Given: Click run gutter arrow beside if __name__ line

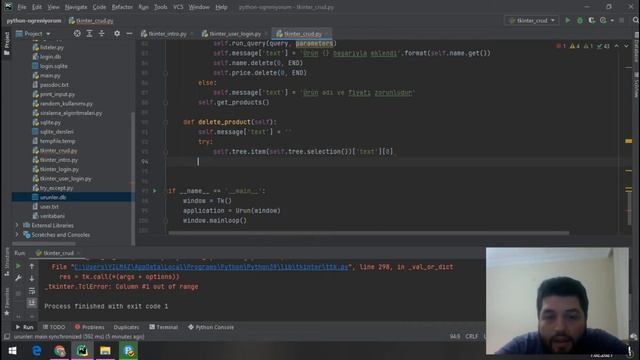Looking at the screenshot, I should click(x=154, y=191).
